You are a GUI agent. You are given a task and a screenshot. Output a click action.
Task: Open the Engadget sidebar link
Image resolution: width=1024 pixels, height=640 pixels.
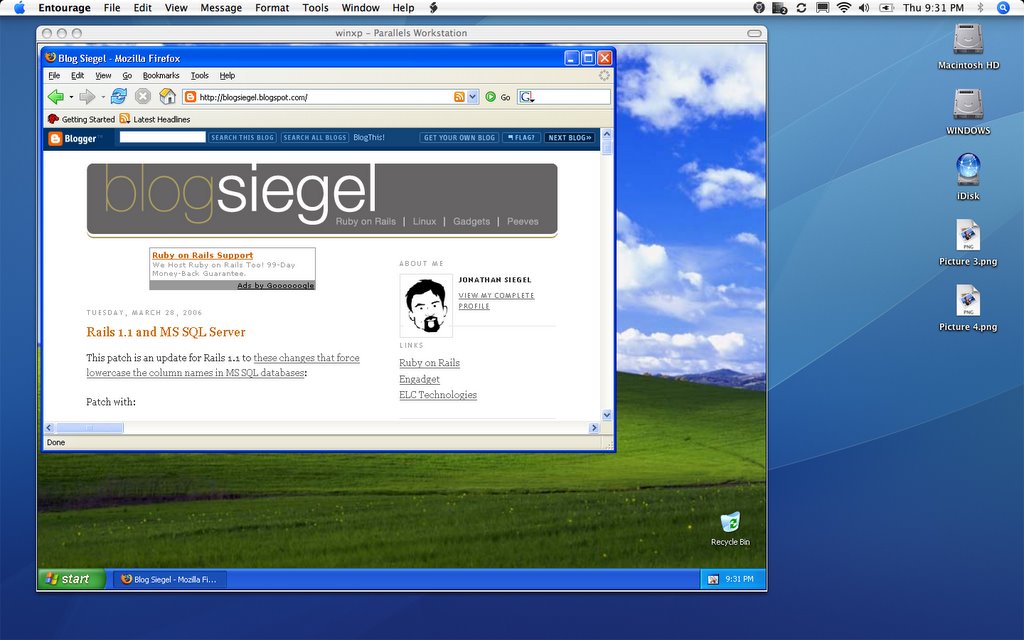[x=419, y=379]
